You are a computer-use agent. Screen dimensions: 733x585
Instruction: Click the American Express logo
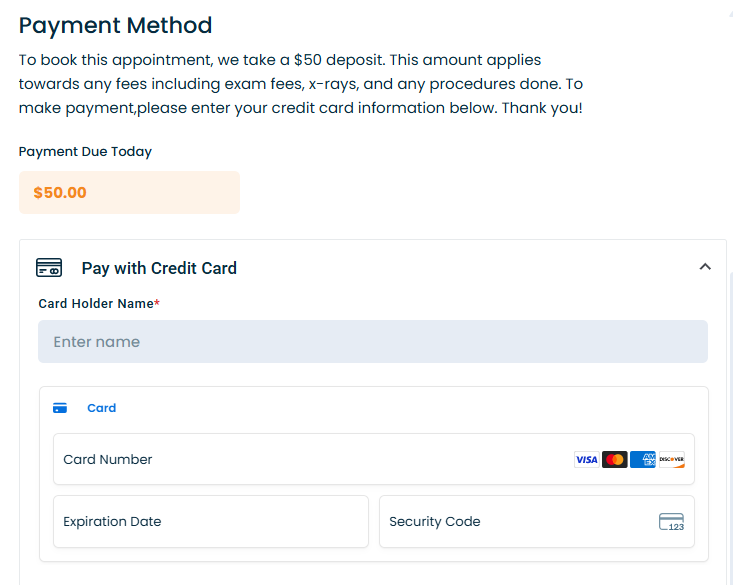point(643,460)
